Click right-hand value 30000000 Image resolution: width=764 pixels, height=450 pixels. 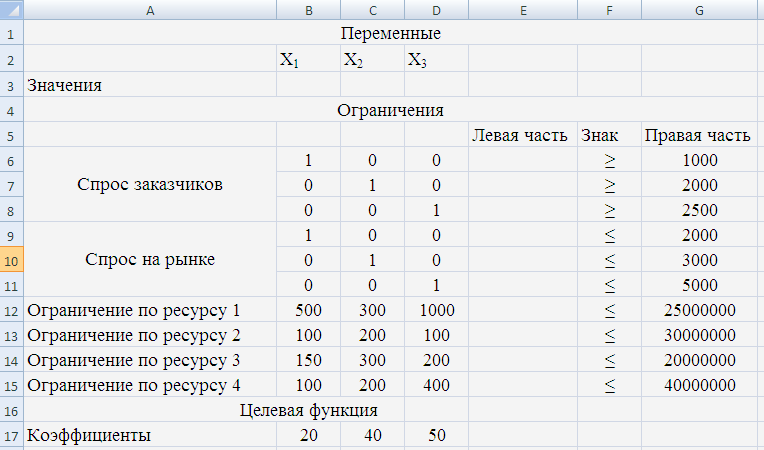click(700, 335)
